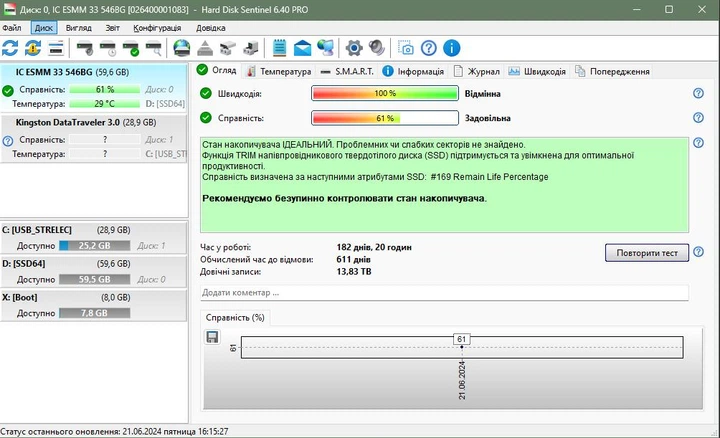Click the blue refresh arrows toolbar icon
This screenshot has height=438, width=720.
pyautogui.click(x=10, y=48)
